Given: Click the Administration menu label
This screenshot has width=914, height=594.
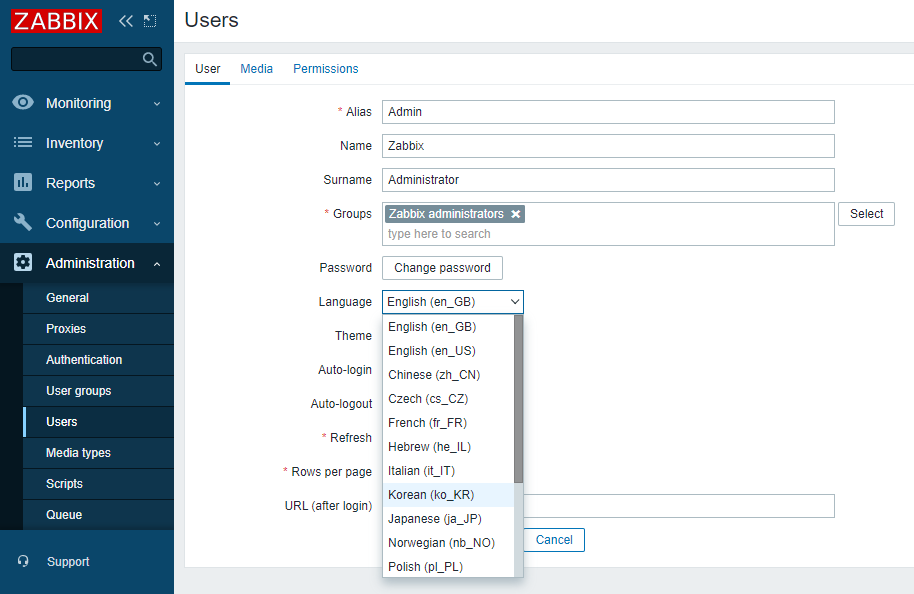Looking at the screenshot, I should coord(90,263).
